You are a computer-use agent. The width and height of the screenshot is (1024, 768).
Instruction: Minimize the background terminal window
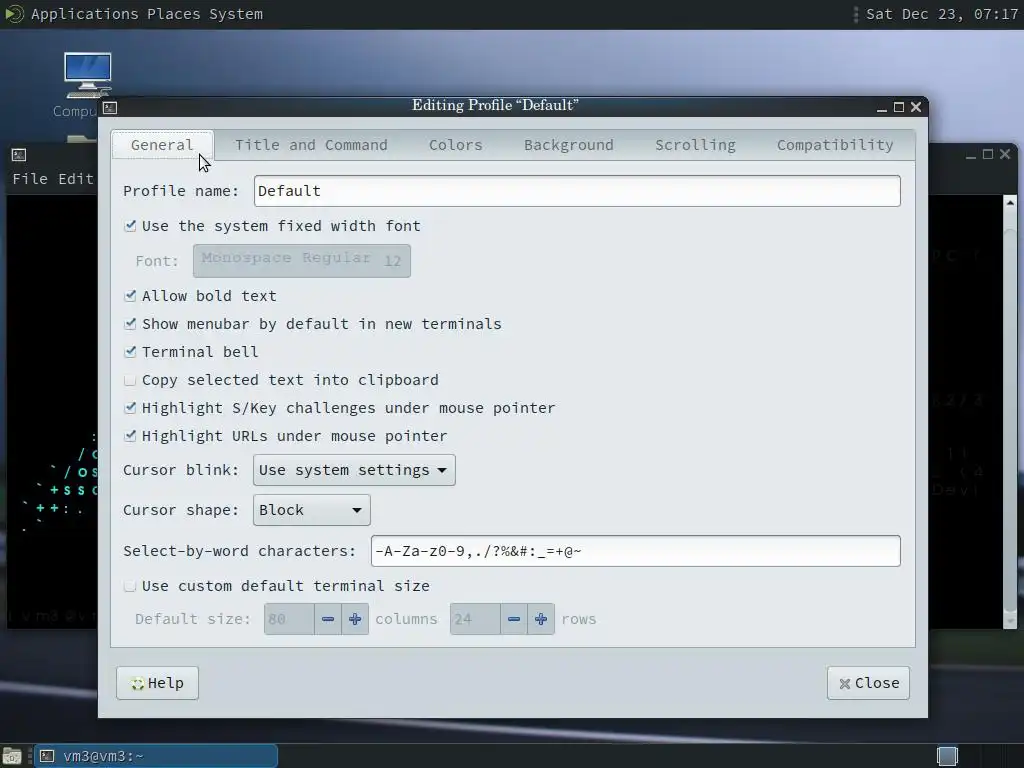coord(970,155)
